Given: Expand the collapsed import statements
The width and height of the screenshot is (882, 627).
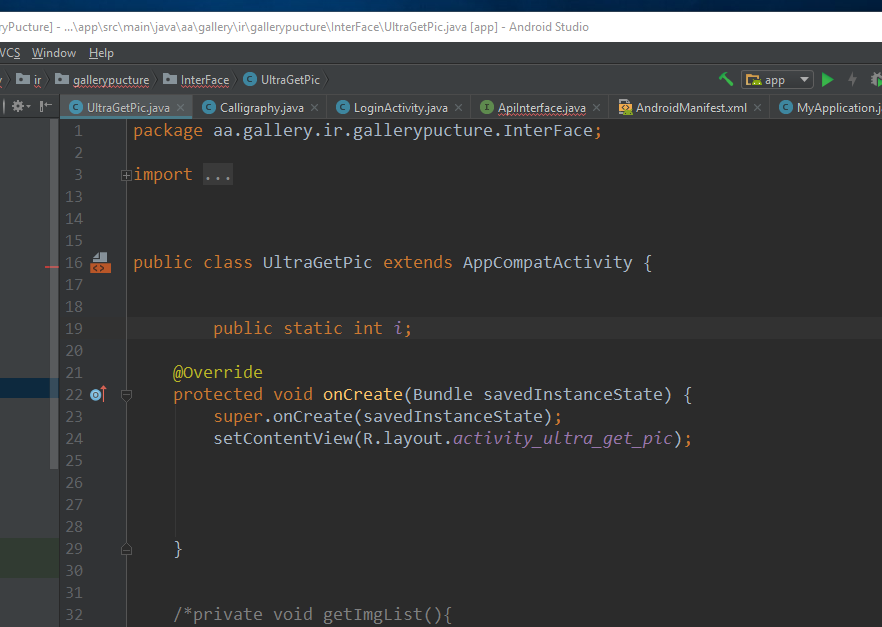Looking at the screenshot, I should (126, 175).
